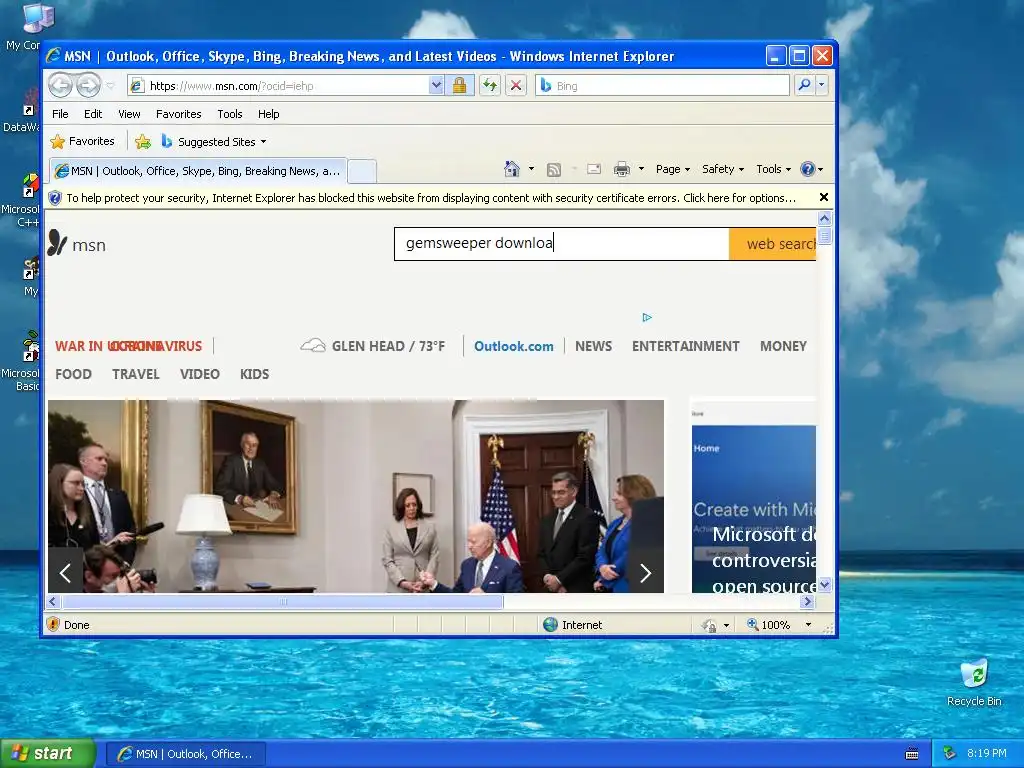Click the web search button
This screenshot has height=768, width=1024.
coord(773,244)
